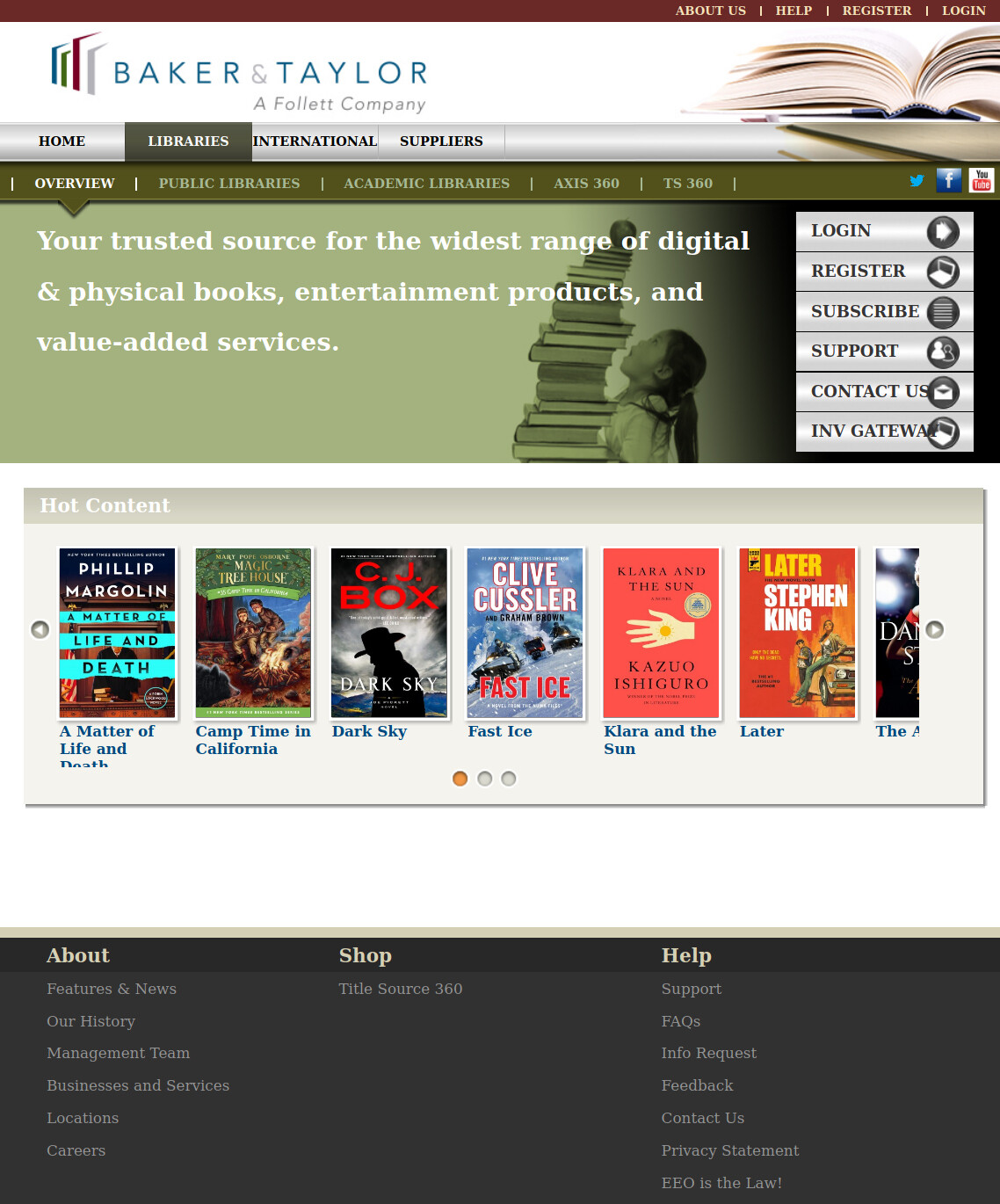The image size is (1000, 1204).
Task: Open Careers footer link
Action: [76, 1150]
